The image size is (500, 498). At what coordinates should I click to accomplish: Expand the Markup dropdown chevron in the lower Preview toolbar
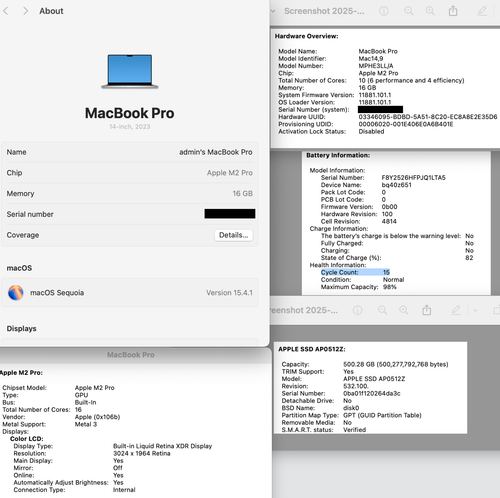475,310
